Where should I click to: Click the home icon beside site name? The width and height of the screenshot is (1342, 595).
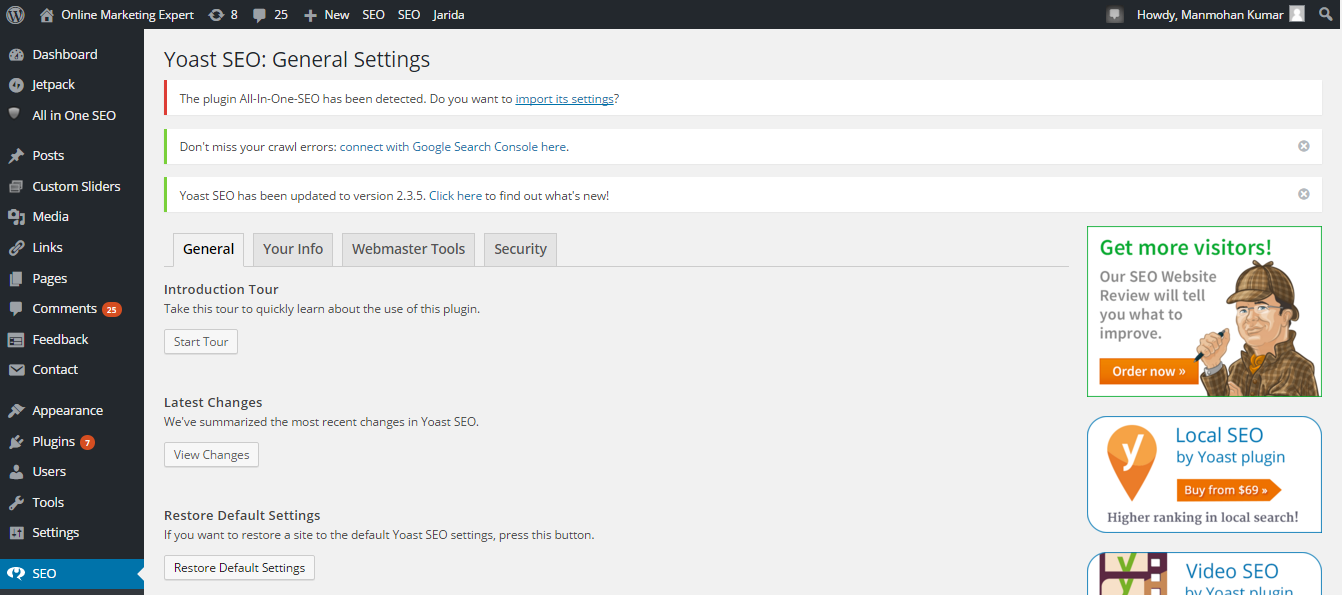click(x=47, y=15)
